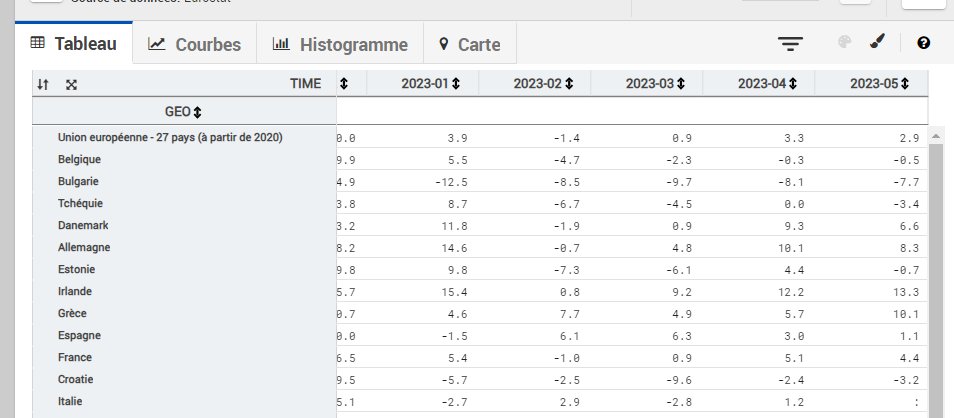Viewport: 954px width, 418px height.
Task: Click the swap rows and columns icon
Action: click(x=42, y=84)
